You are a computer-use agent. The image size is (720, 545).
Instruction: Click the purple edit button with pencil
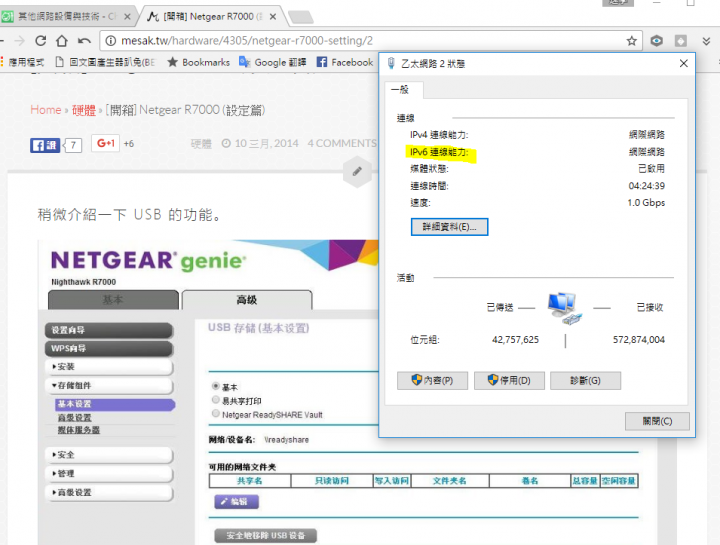[236, 501]
